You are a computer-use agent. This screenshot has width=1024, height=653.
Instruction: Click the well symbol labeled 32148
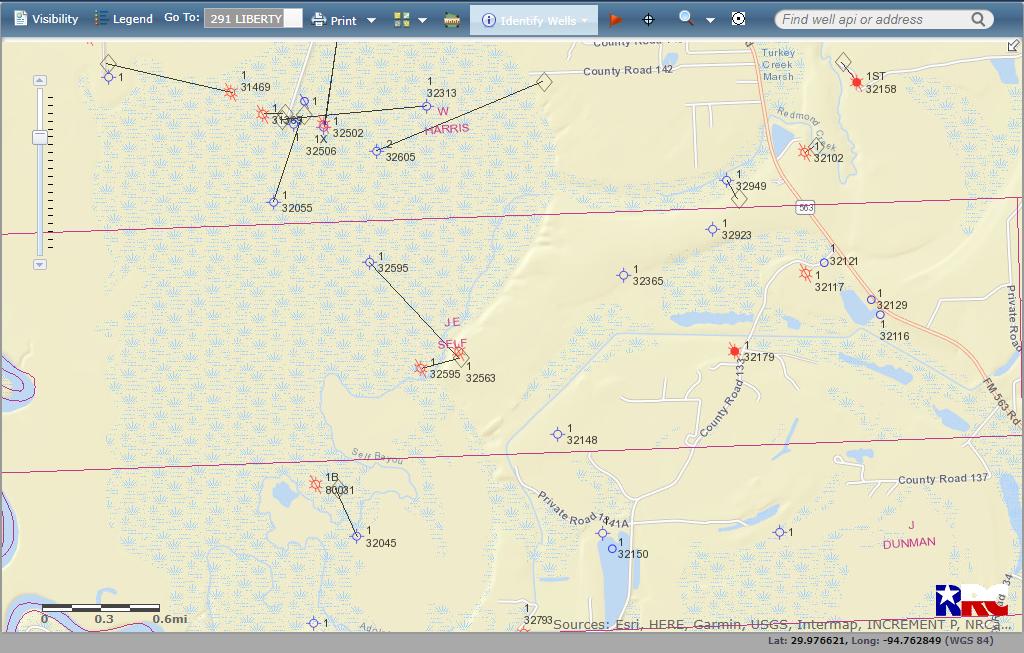point(557,434)
